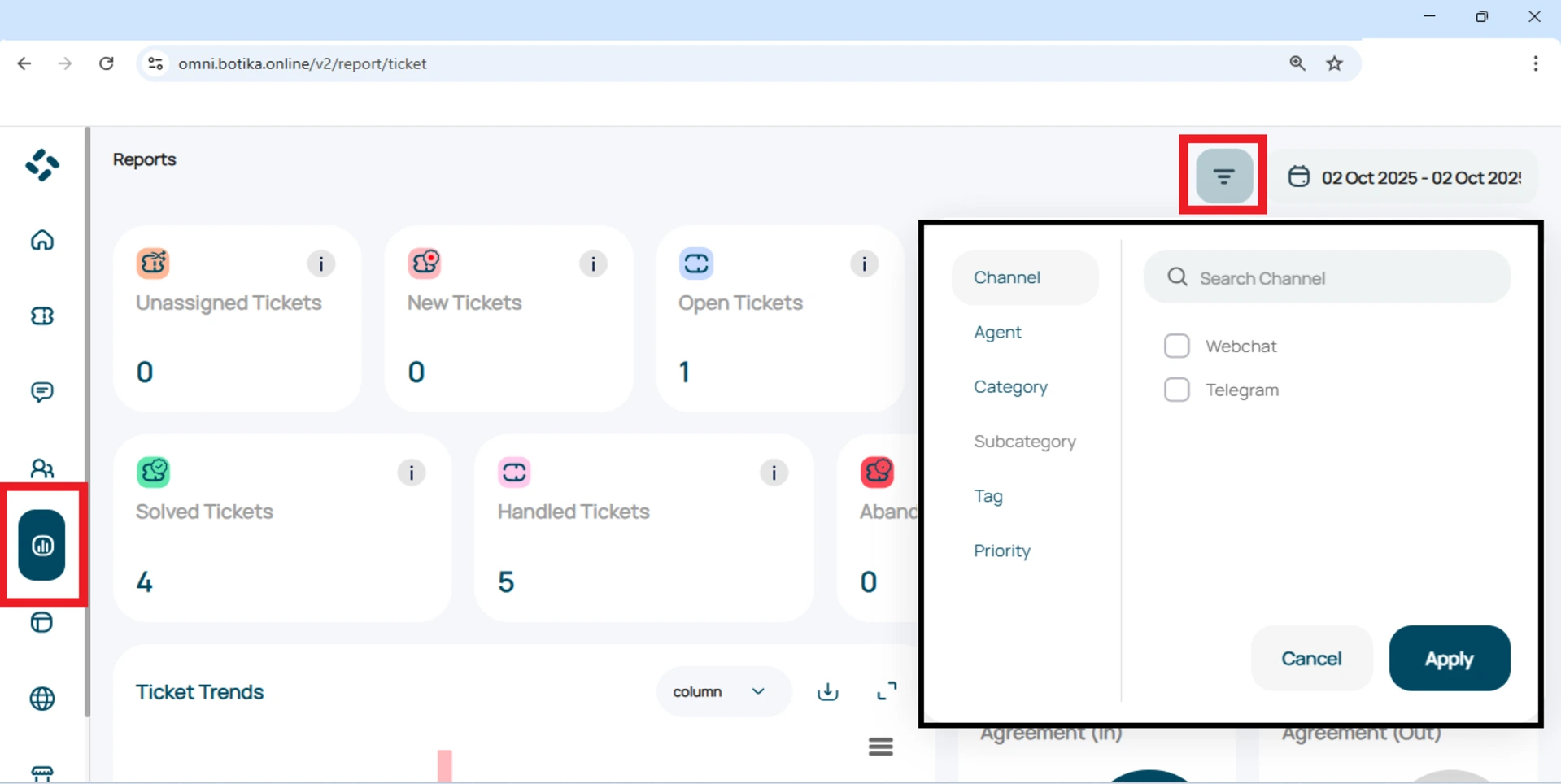
Task: Open the Tickets sidebar icon
Action: point(42,316)
